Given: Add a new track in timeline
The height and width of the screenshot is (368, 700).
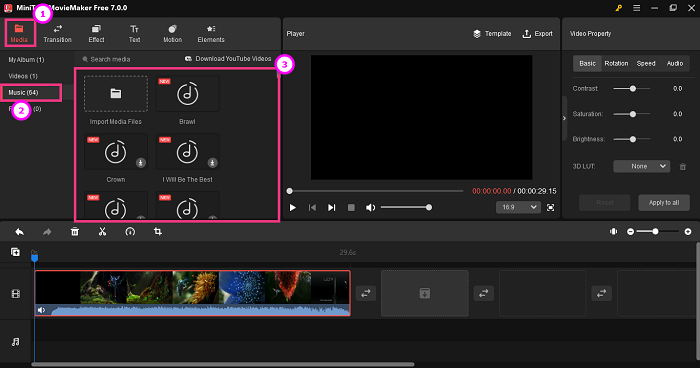Looking at the screenshot, I should (x=15, y=252).
